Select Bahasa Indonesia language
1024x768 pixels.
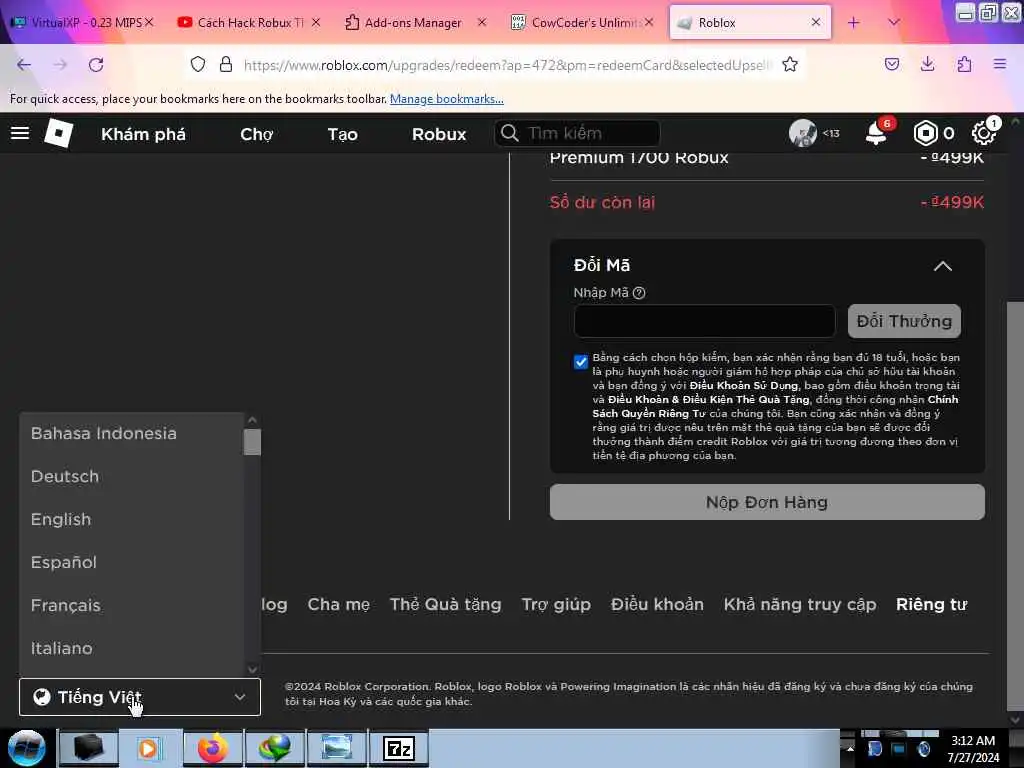coord(104,434)
